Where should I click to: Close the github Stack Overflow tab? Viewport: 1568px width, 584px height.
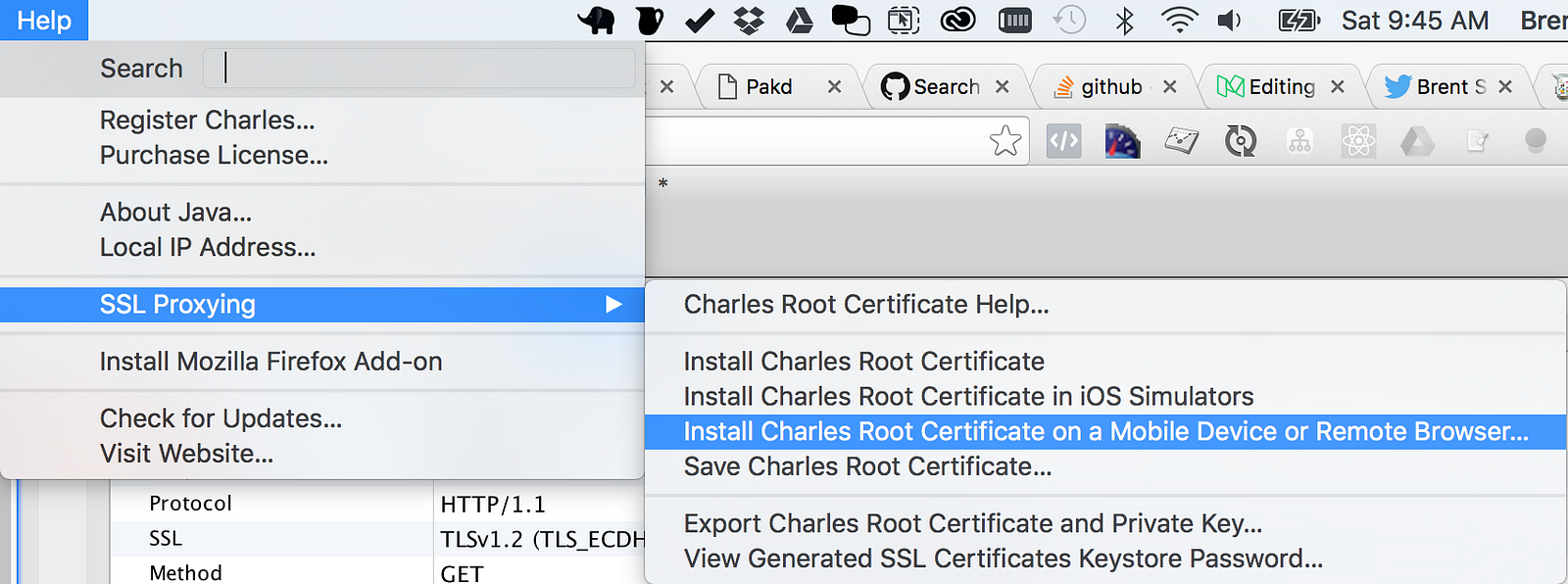click(x=1170, y=87)
